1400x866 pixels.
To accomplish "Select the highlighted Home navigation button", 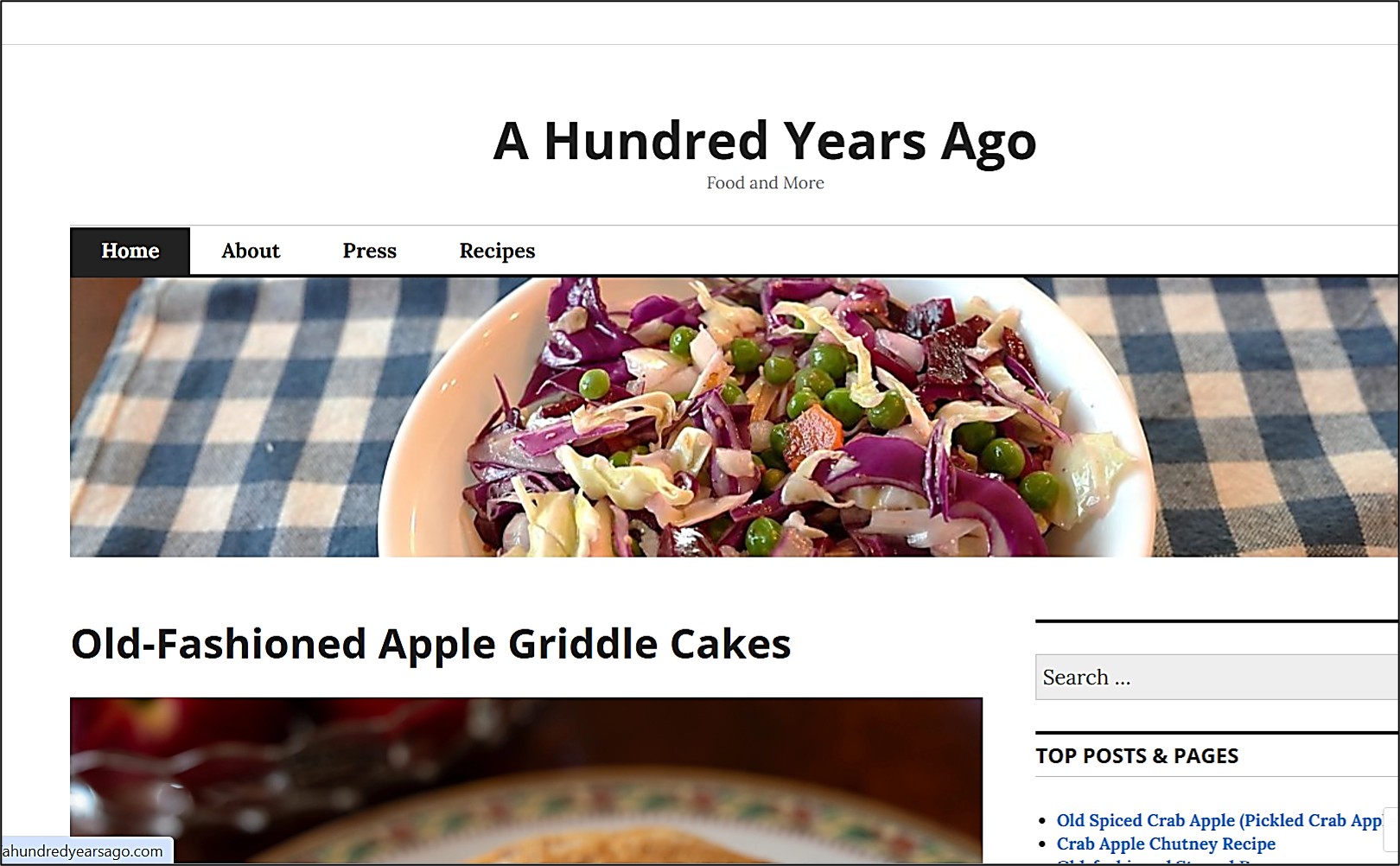I will [130, 251].
